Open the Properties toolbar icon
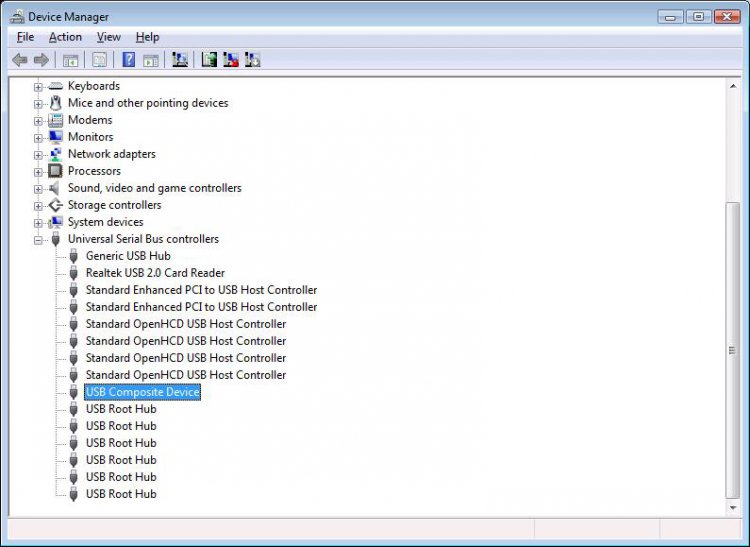The image size is (750, 547). (x=99, y=60)
